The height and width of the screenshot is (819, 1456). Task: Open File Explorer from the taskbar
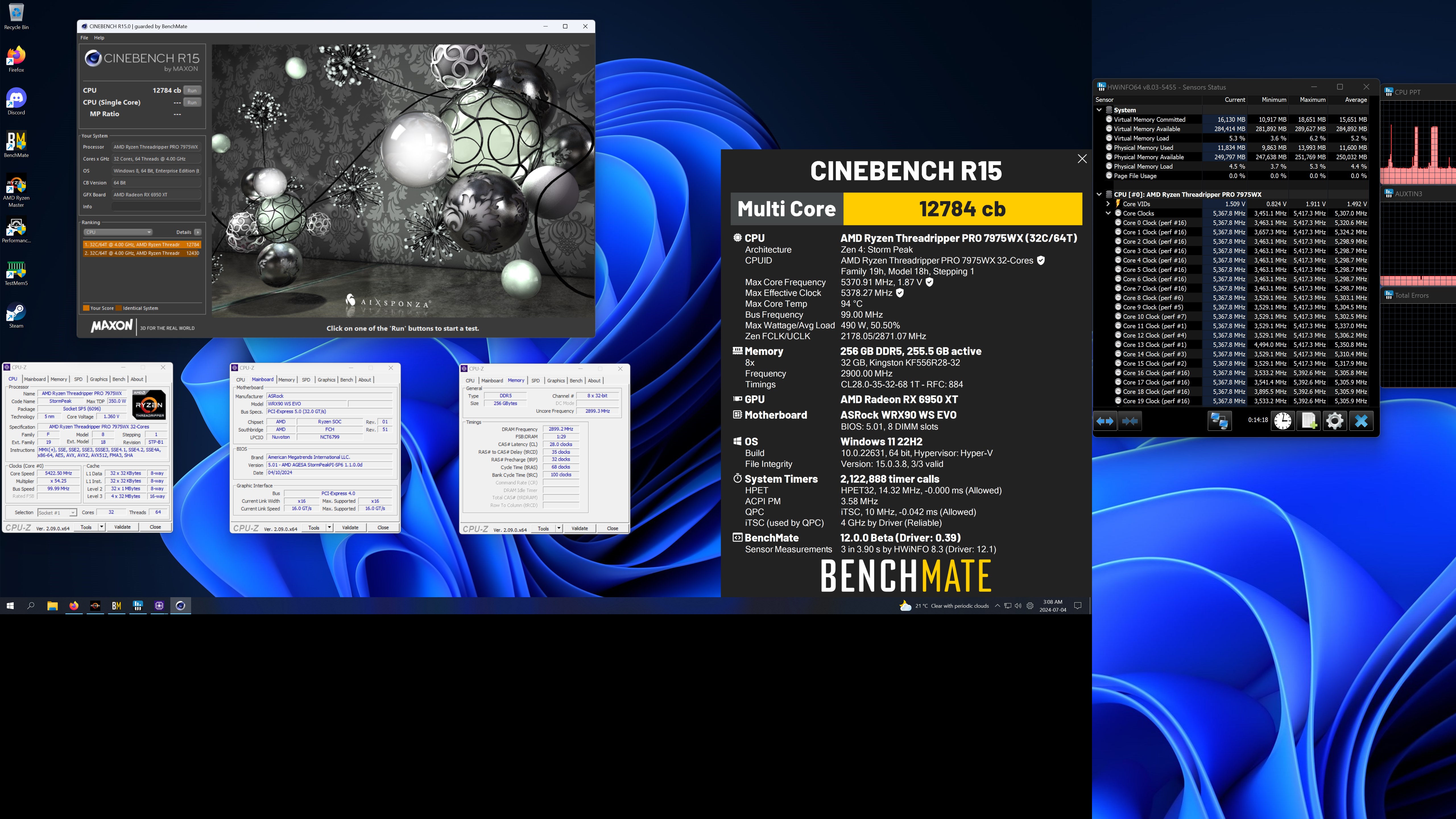tap(52, 605)
